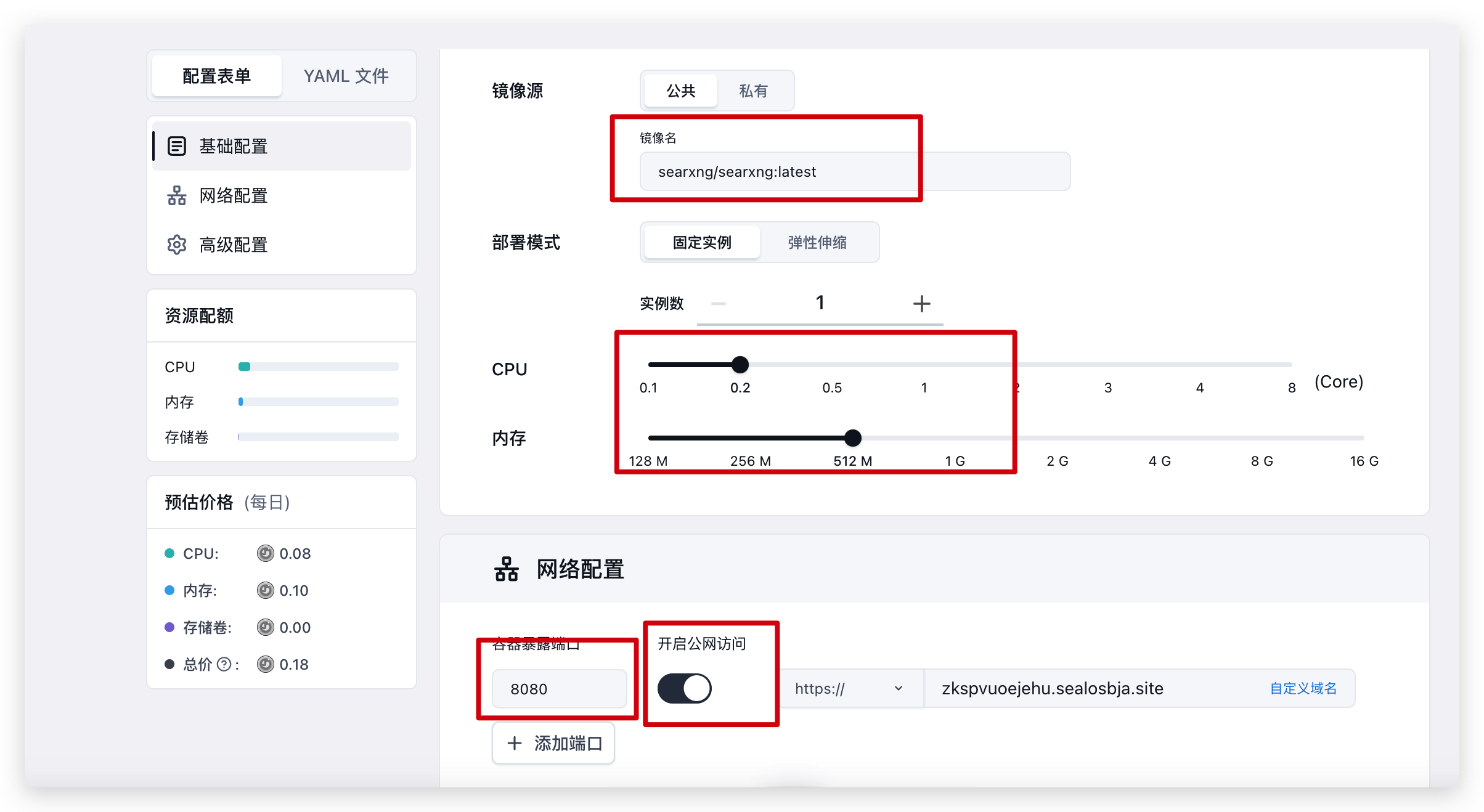Select the private (私有) image source option

click(753, 91)
